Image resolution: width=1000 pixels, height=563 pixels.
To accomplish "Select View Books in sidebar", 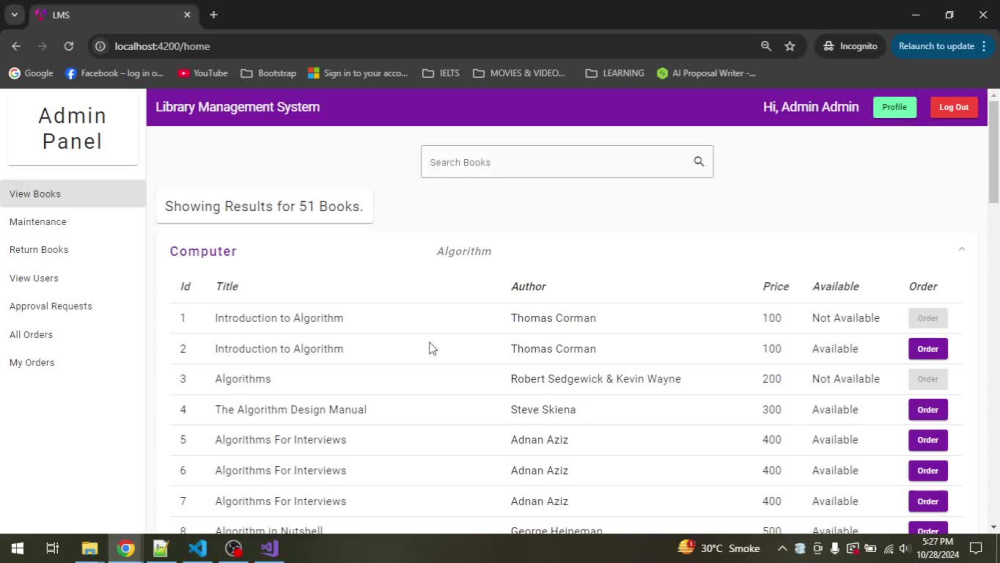I will click(73, 194).
